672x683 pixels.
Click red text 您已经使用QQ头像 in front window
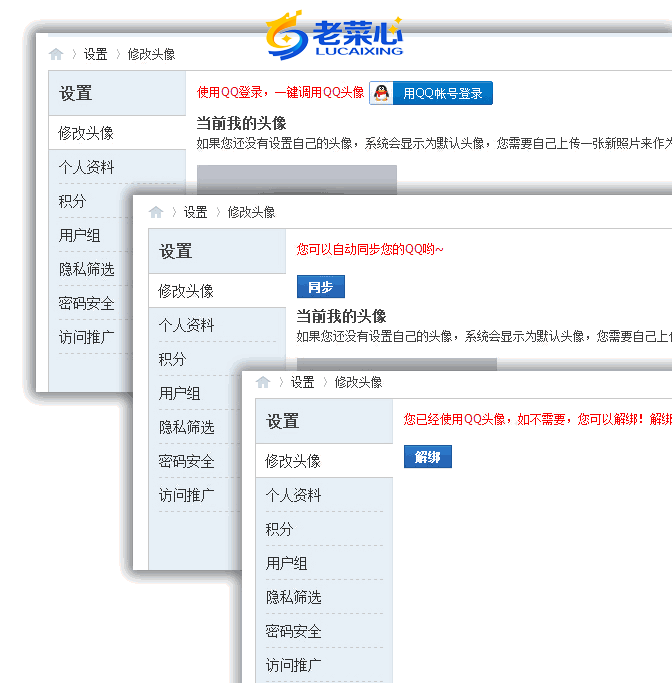pyautogui.click(x=454, y=419)
